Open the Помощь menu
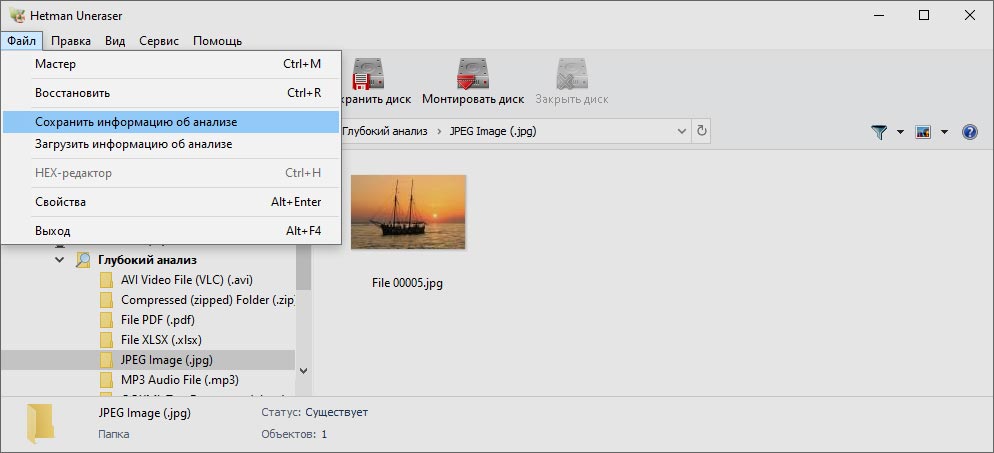 pos(217,41)
